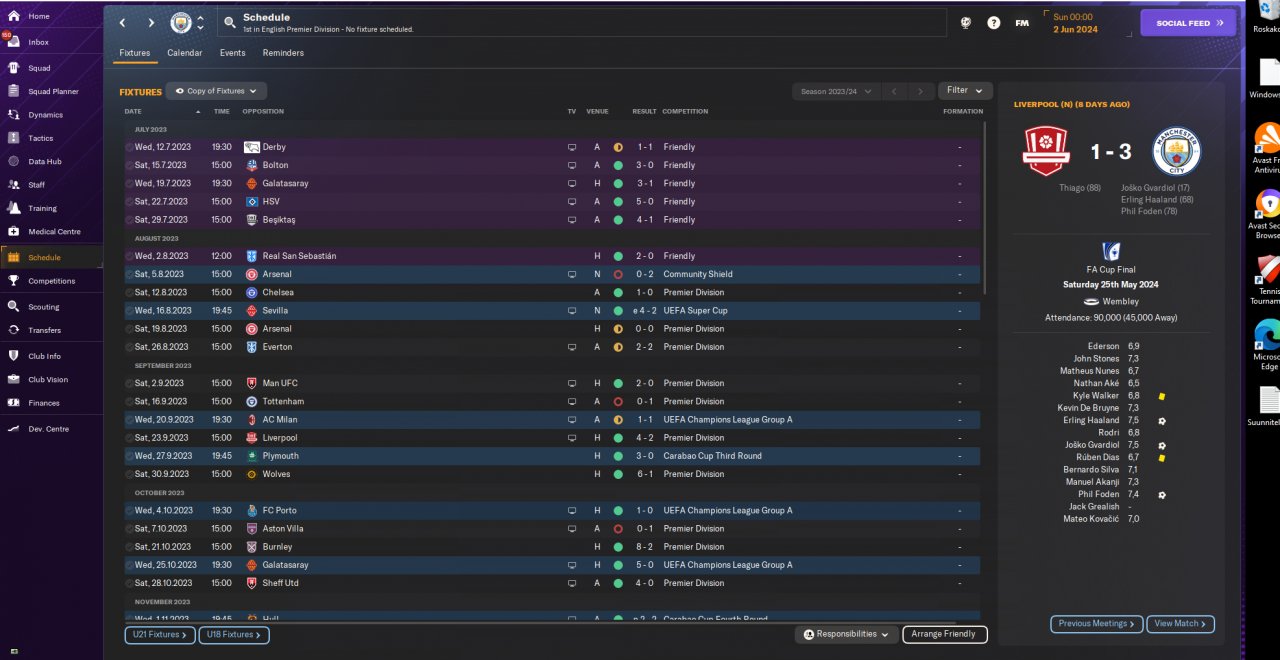Click the Manchester City club badge in header
The width and height of the screenshot is (1280, 660).
pos(181,22)
